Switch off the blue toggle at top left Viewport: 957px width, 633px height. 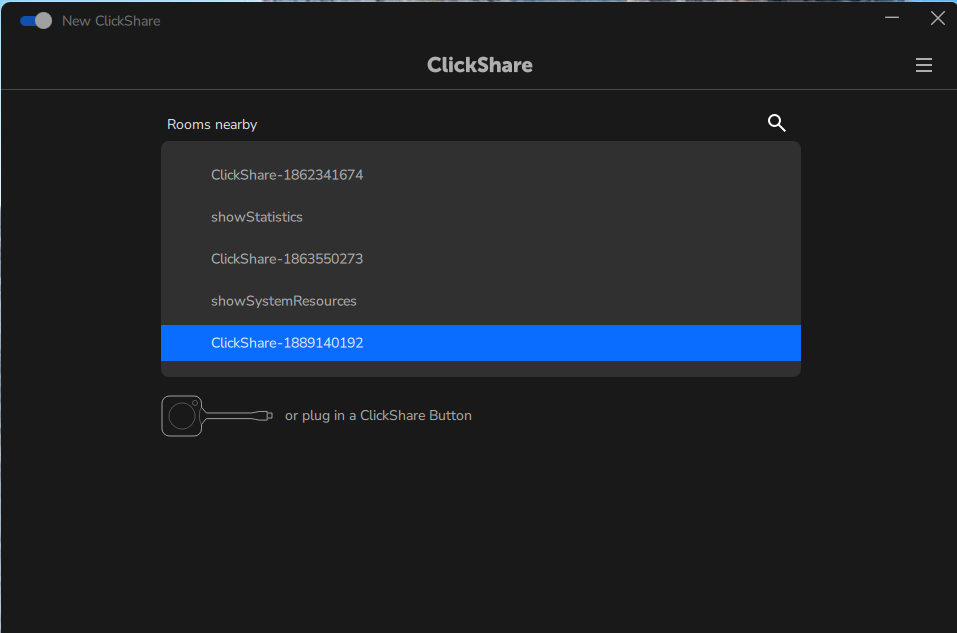(x=35, y=20)
